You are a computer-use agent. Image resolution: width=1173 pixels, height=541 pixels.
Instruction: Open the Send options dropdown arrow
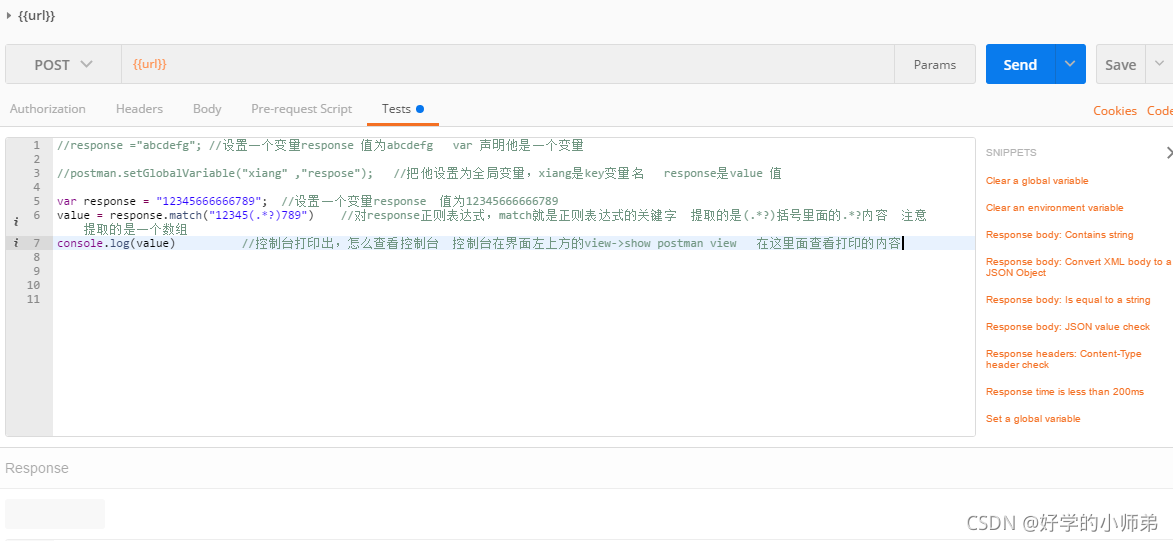pos(1071,65)
